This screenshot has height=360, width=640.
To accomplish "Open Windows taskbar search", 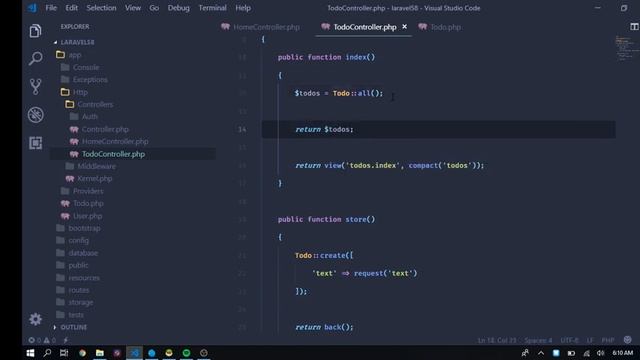I will pyautogui.click(x=47, y=353).
